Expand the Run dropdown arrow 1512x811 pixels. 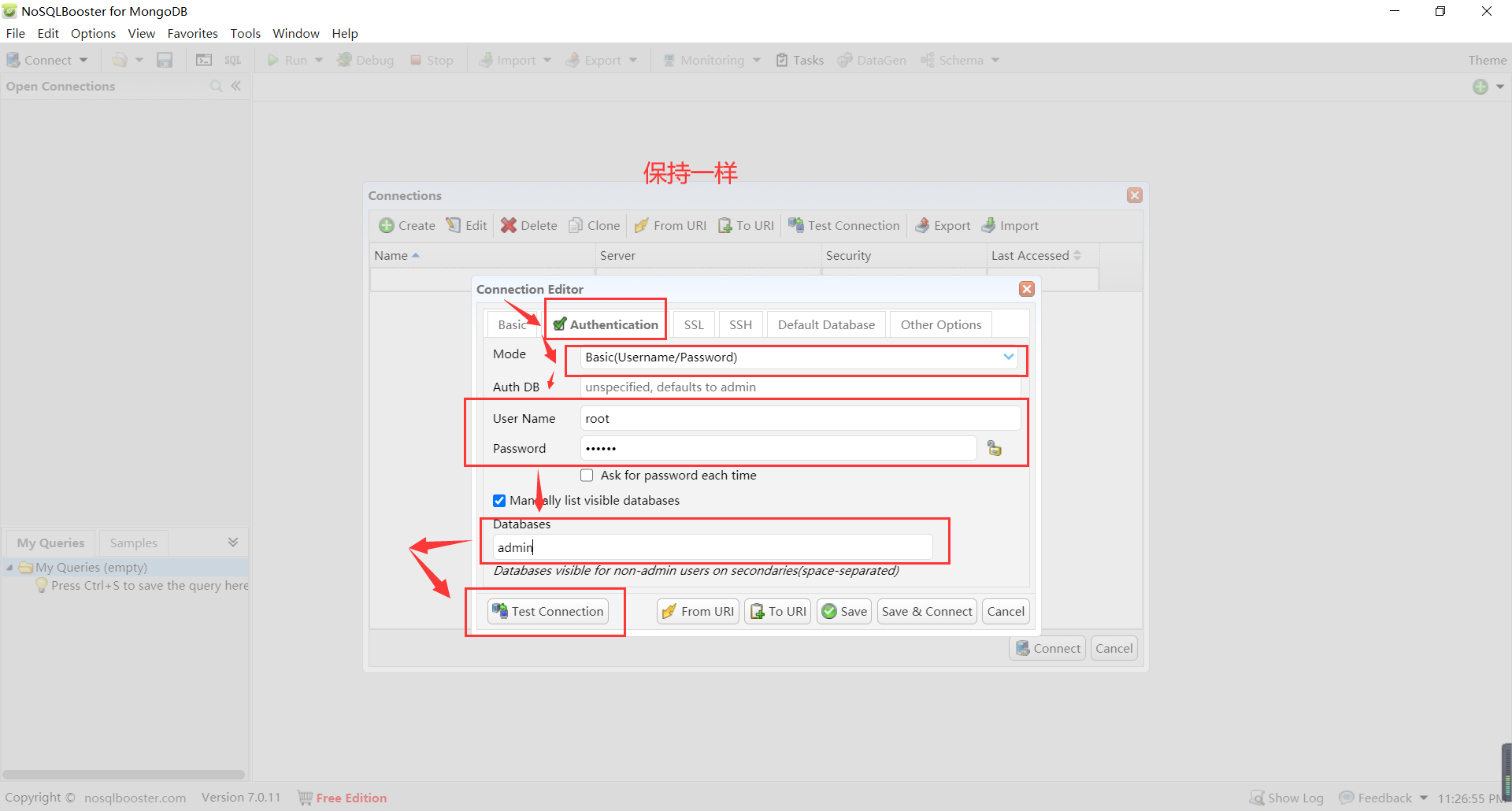319,60
